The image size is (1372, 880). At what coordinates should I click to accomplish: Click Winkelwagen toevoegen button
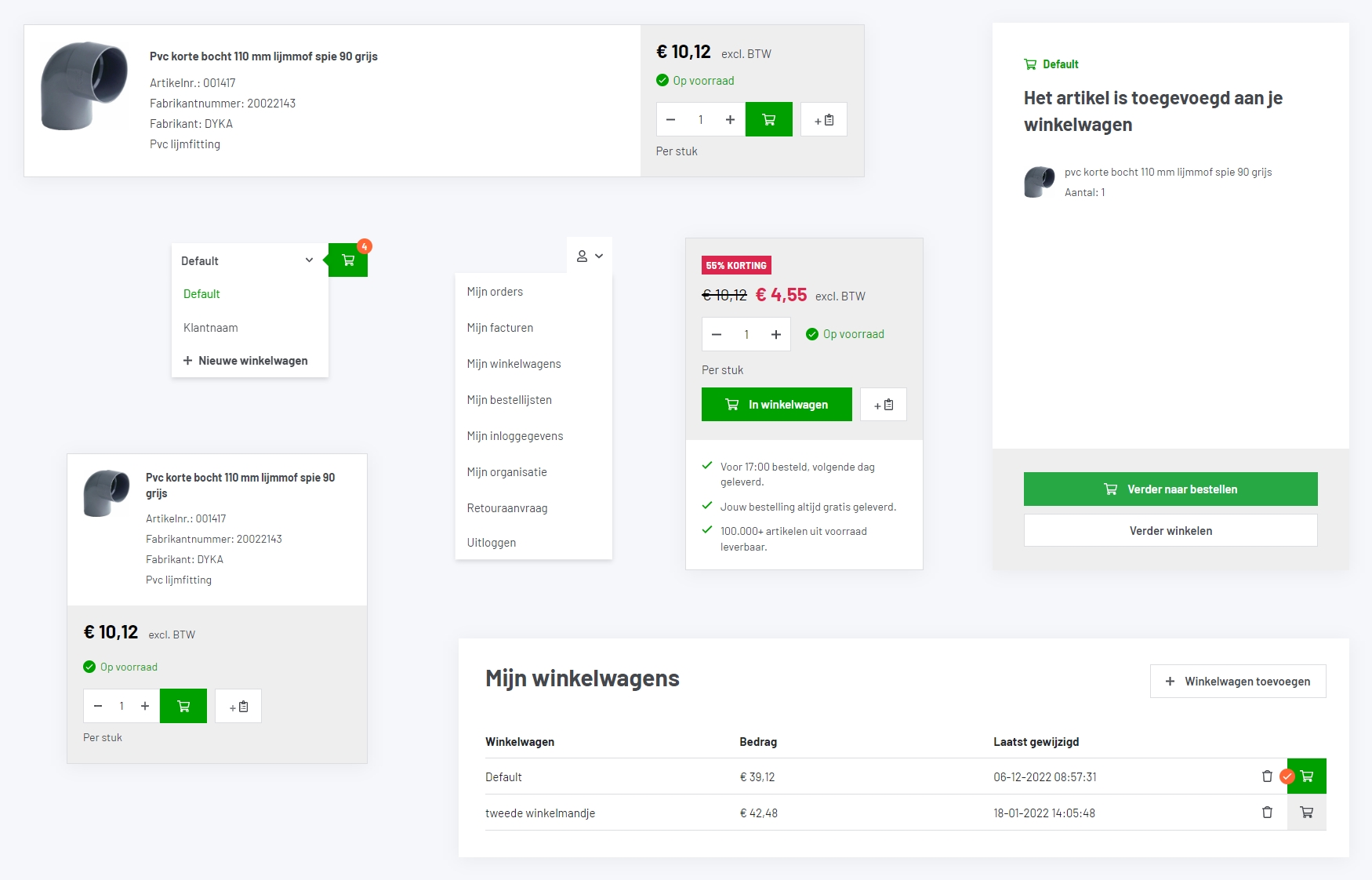(x=1237, y=682)
